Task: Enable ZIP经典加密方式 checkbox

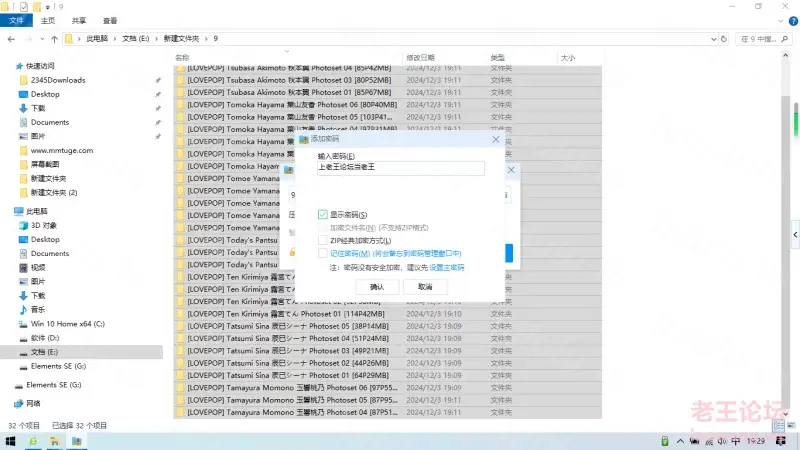Action: point(322,240)
